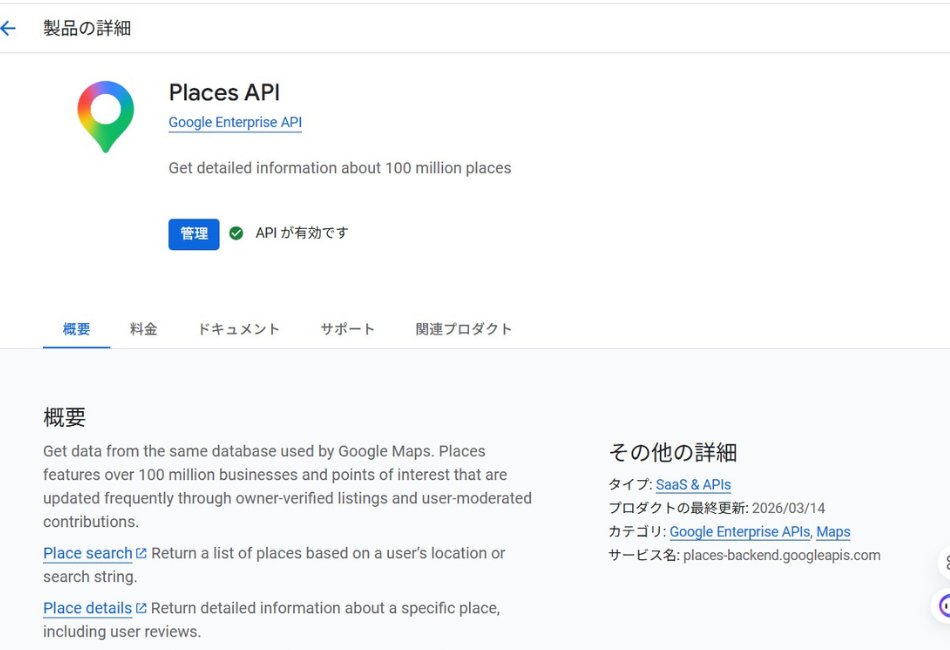This screenshot has width=950, height=650.
Task: Open the 料金 tab
Action: (143, 329)
